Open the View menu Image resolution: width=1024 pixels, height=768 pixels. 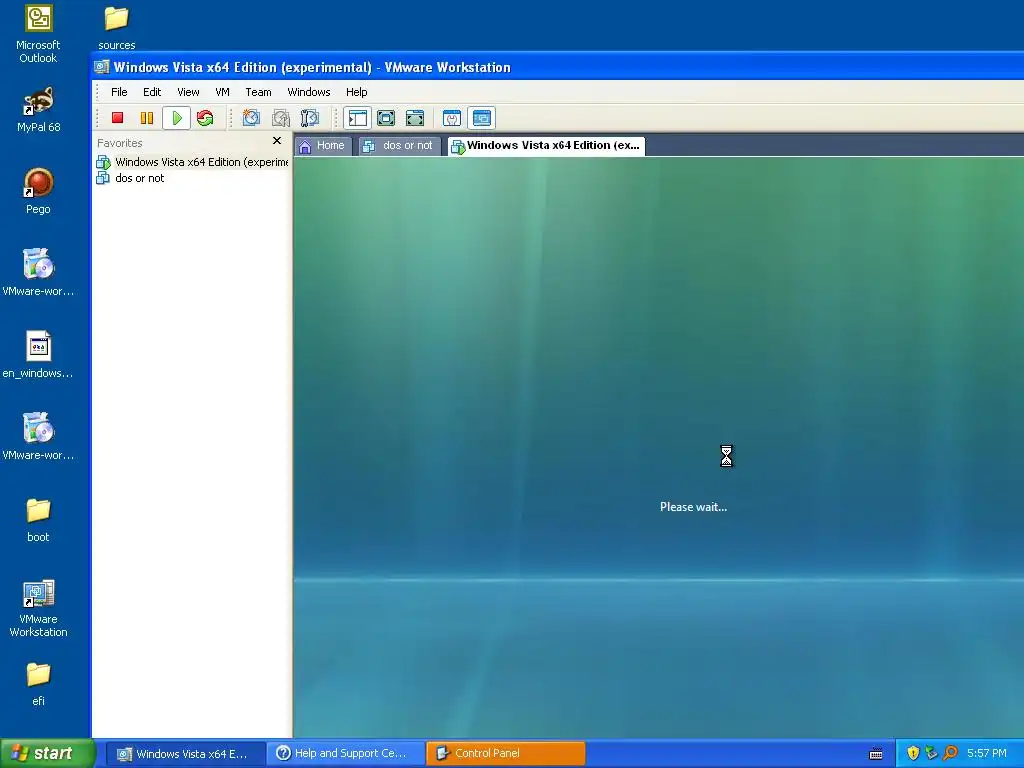coord(188,92)
